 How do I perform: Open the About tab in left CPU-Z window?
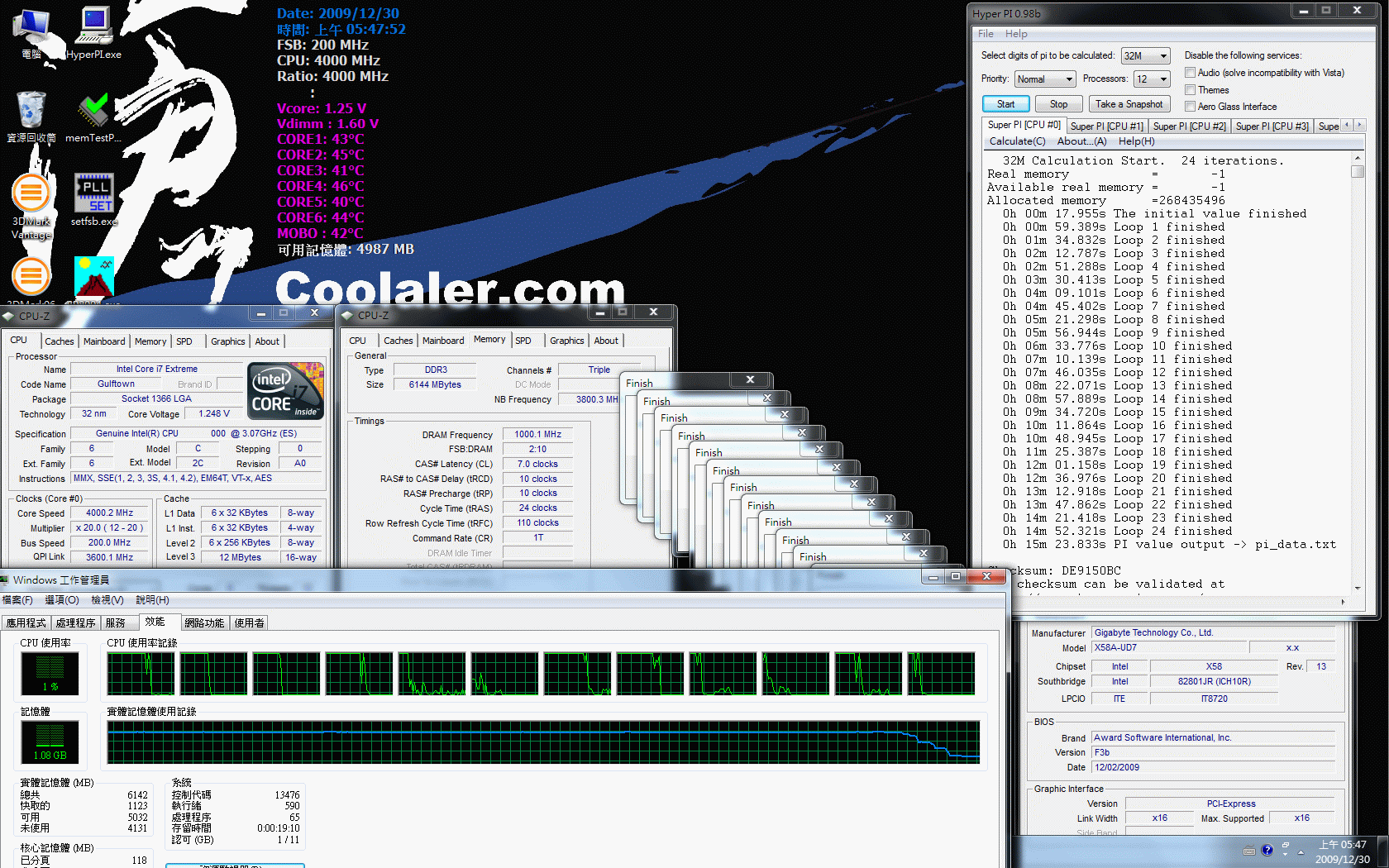click(x=267, y=341)
